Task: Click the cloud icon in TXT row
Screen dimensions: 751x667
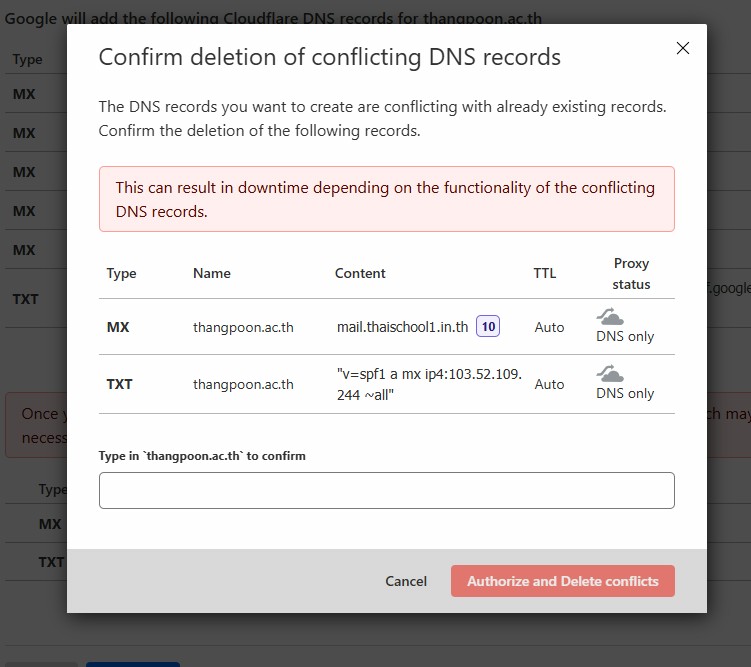Action: pyautogui.click(x=610, y=374)
